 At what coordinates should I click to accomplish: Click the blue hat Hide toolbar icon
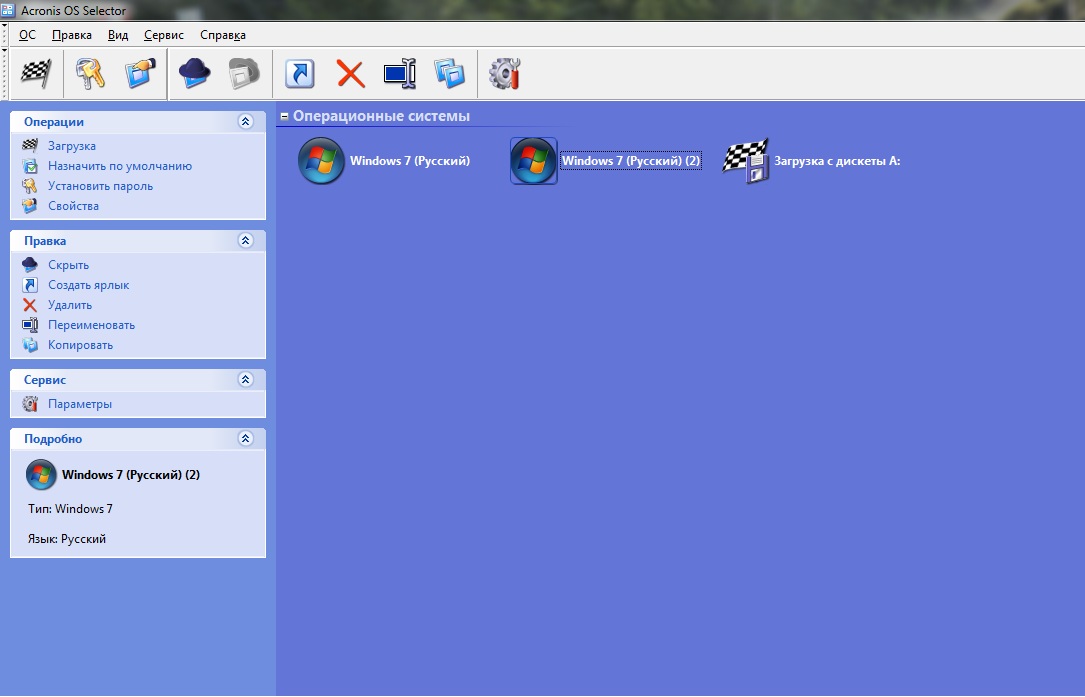click(194, 73)
